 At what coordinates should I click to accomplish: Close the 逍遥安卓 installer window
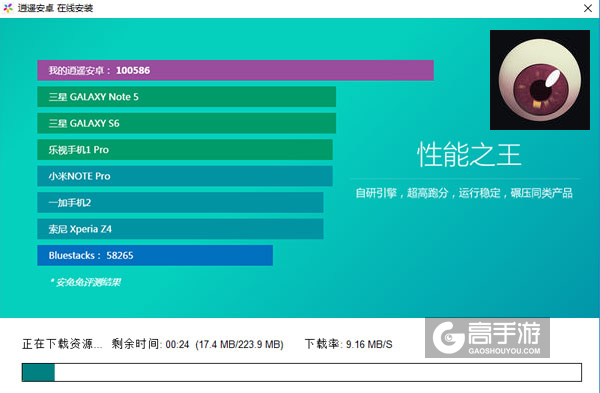tap(588, 8)
